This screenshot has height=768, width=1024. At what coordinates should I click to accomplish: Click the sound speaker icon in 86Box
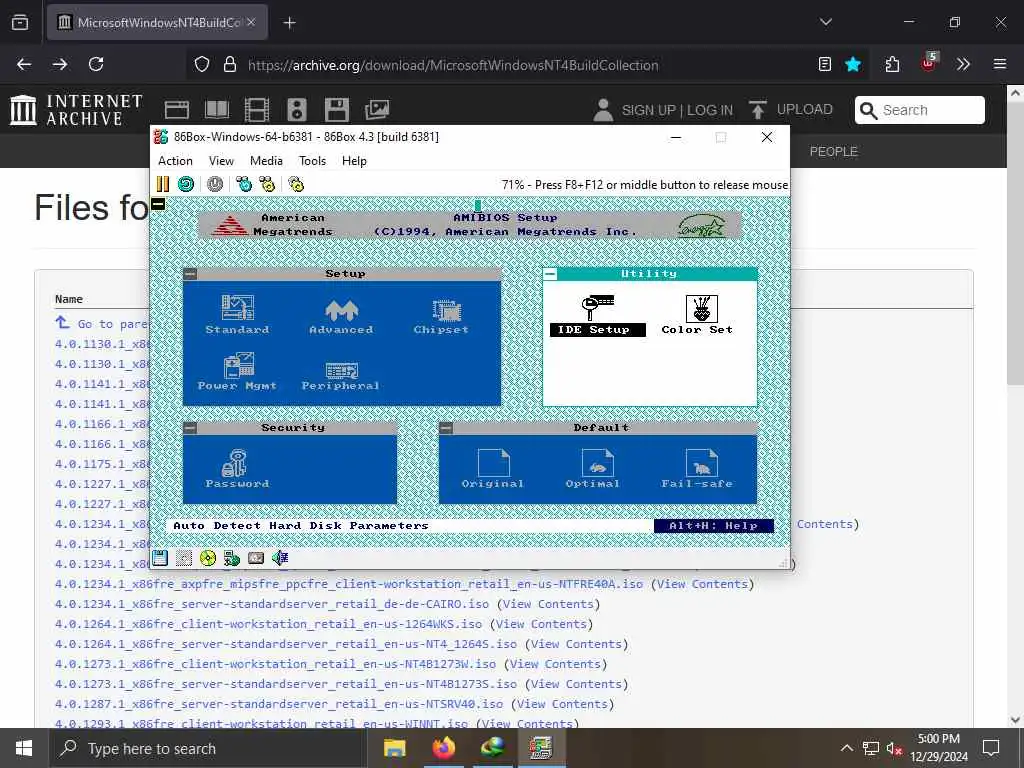(280, 558)
